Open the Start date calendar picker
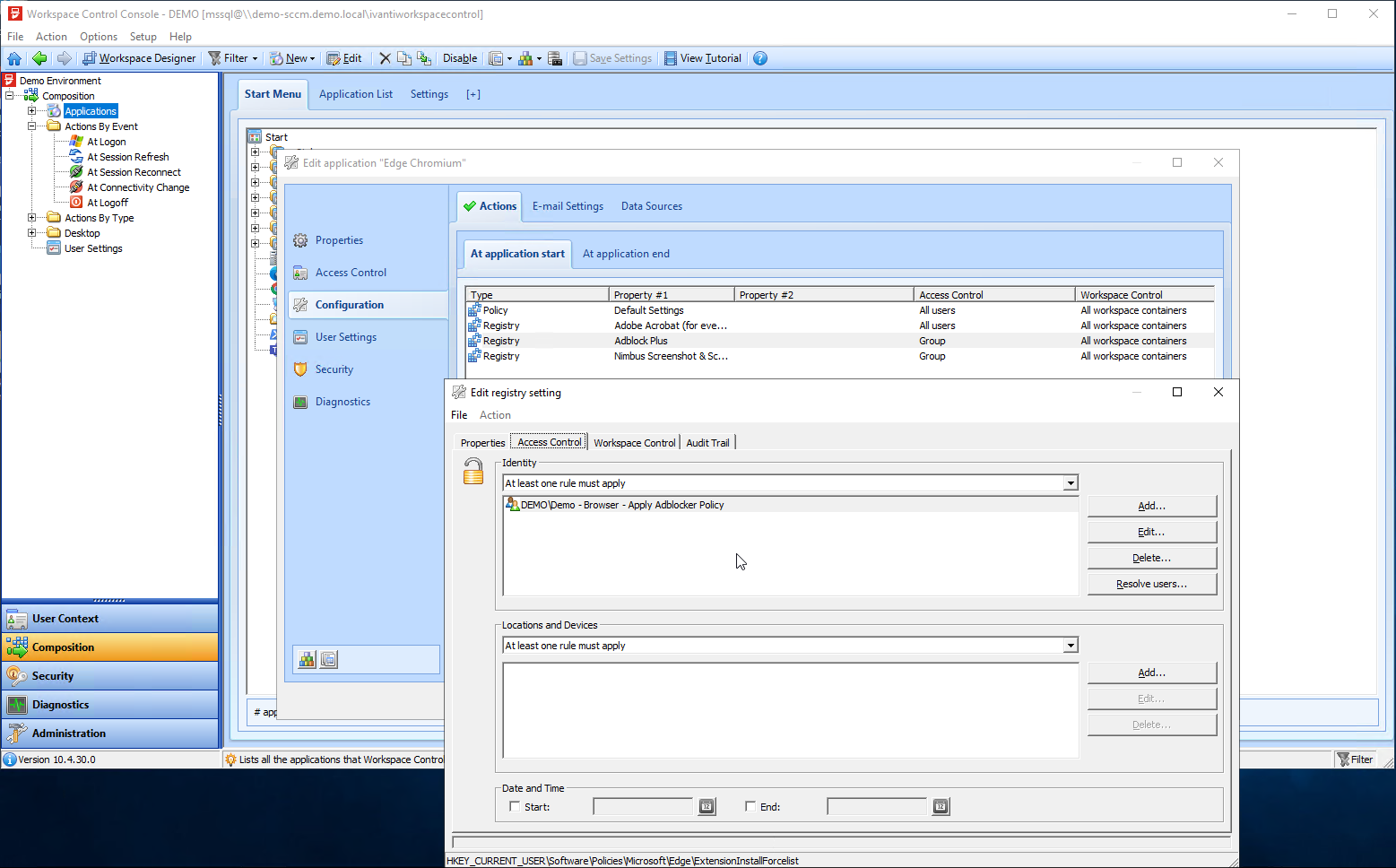The width and height of the screenshot is (1396, 868). point(707,807)
